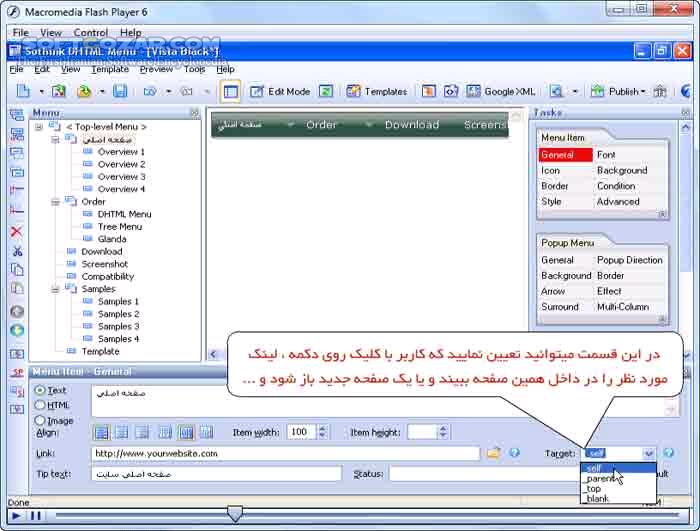Click the blue-green globe icon in sidebar
This screenshot has width=700, height=531.
17,330
